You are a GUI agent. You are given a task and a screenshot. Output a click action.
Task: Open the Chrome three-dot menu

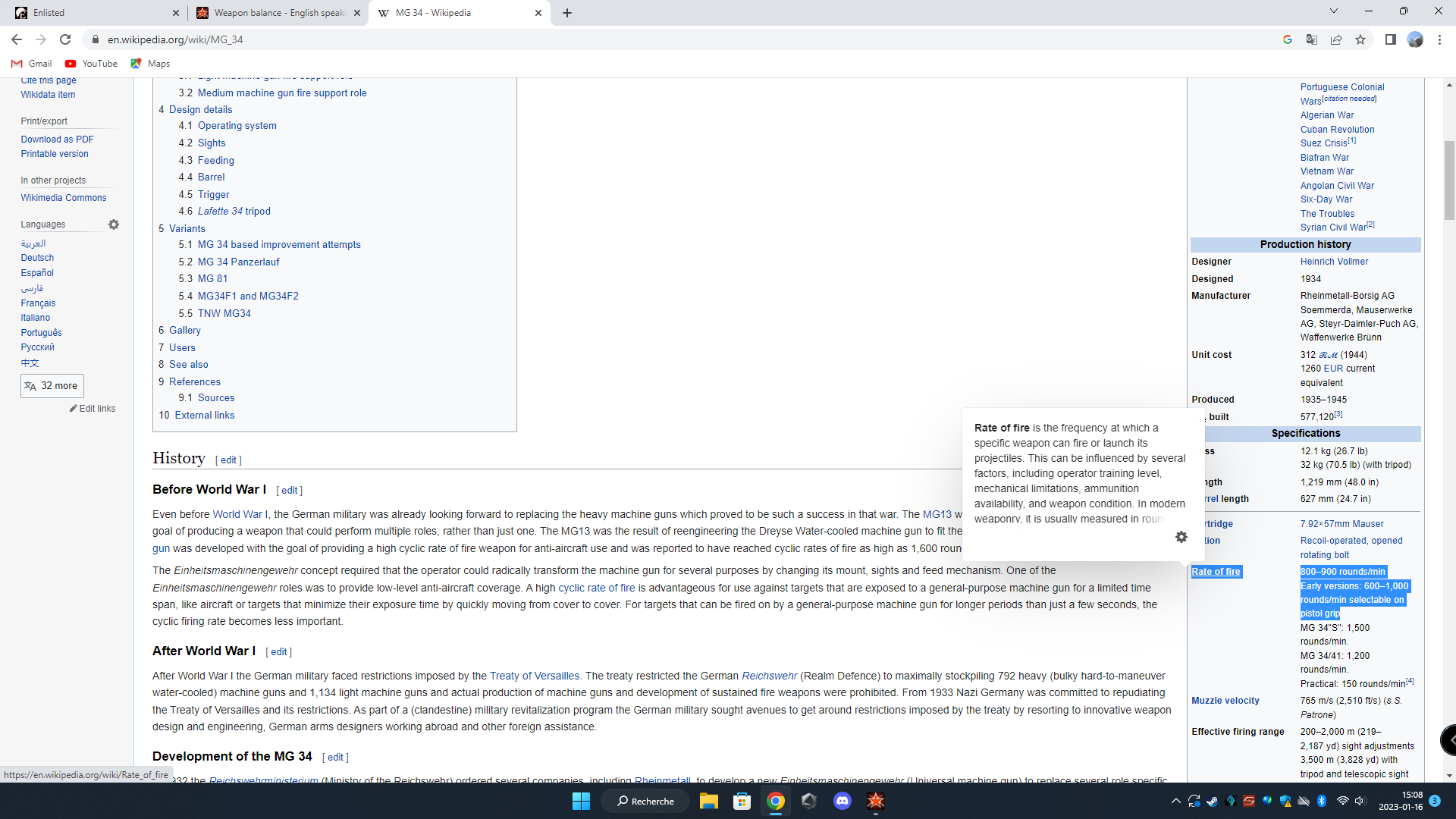(1439, 39)
